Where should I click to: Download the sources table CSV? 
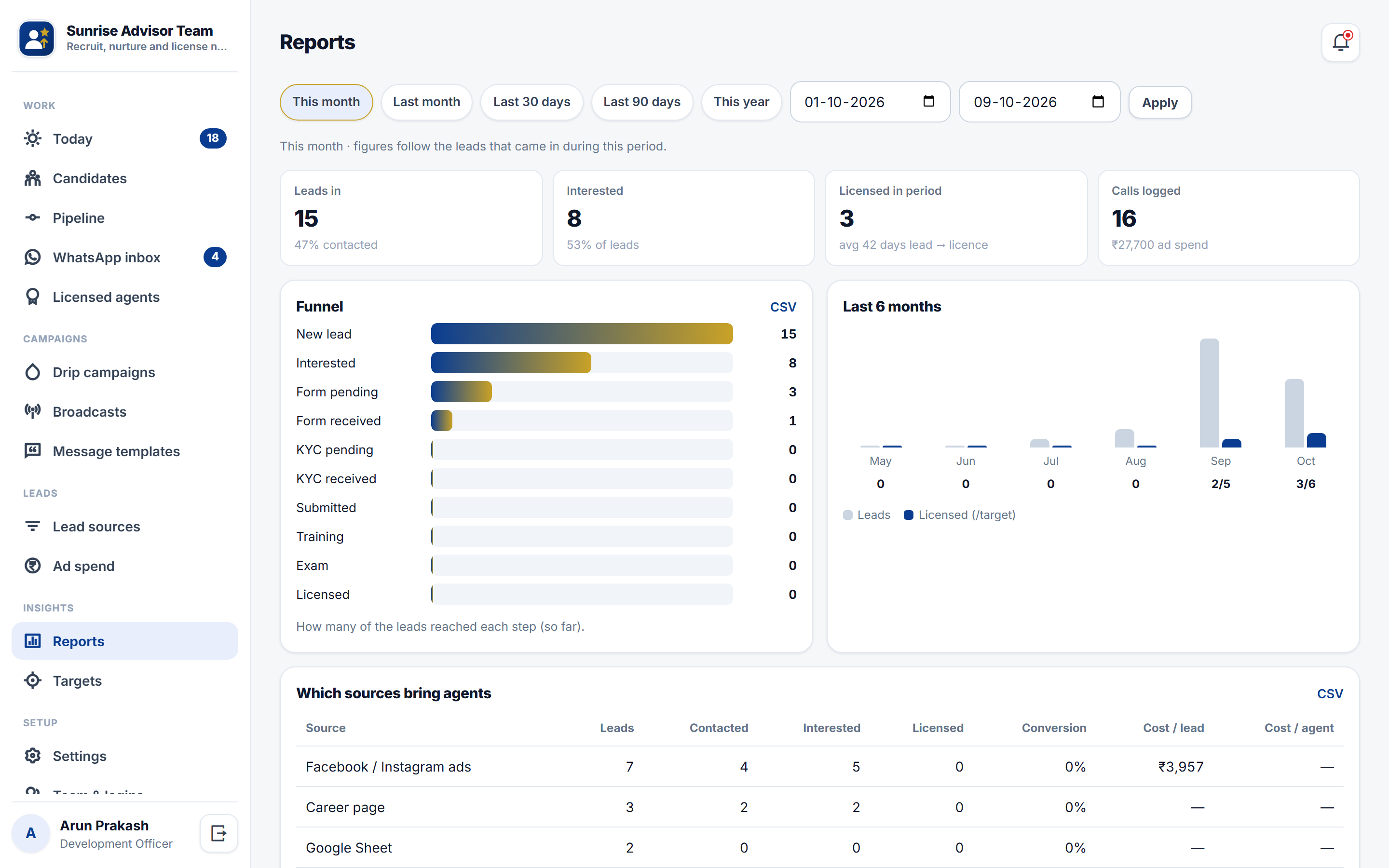(x=1329, y=693)
